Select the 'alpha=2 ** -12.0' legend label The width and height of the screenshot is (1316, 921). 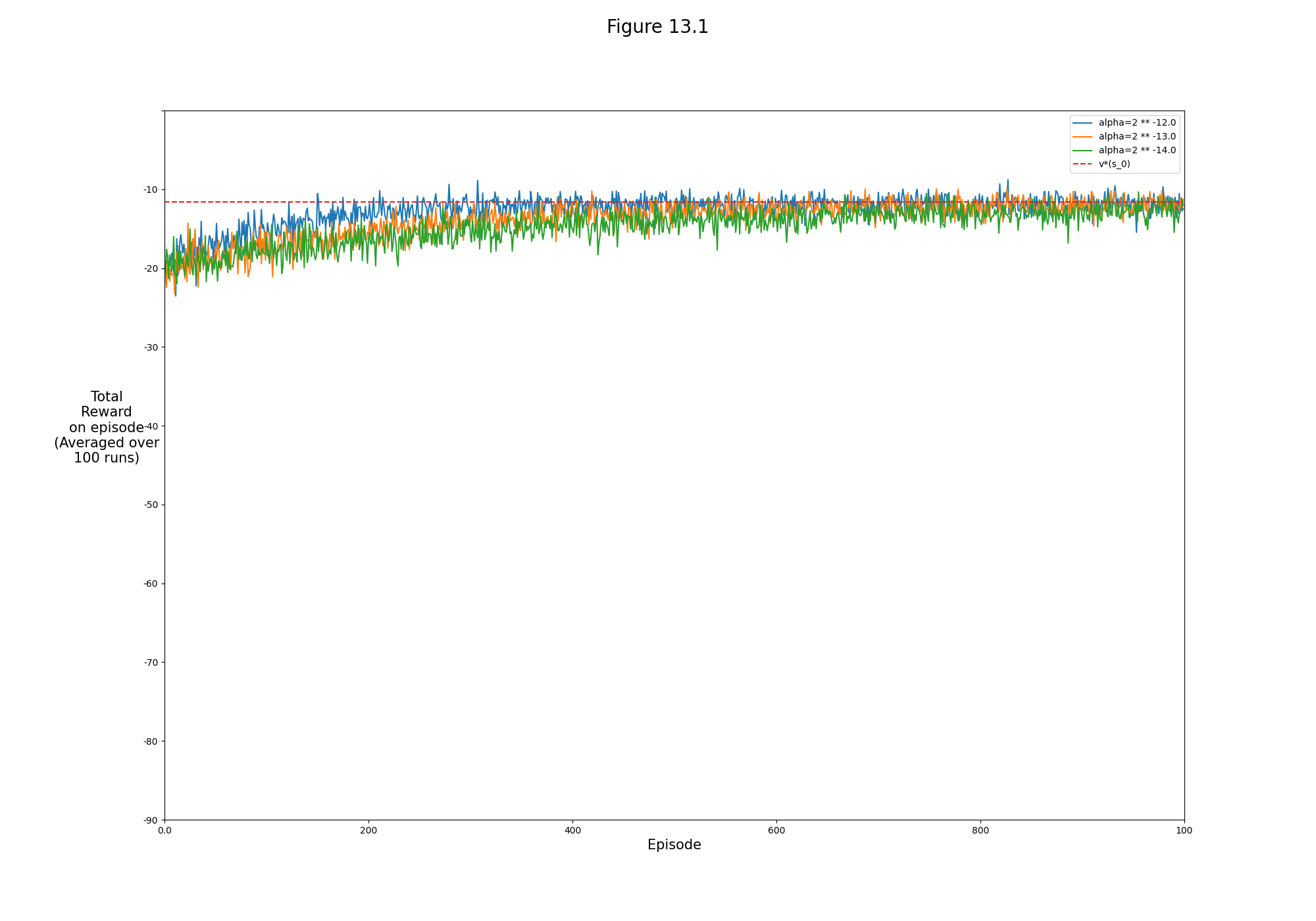[1137, 123]
